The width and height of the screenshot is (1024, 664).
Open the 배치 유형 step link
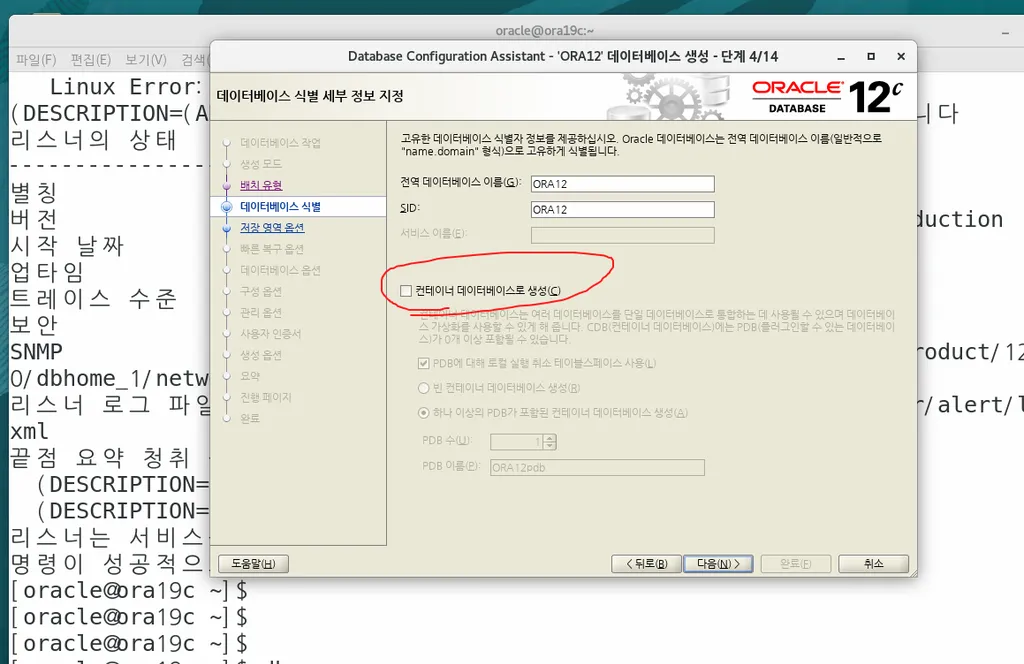[261, 185]
